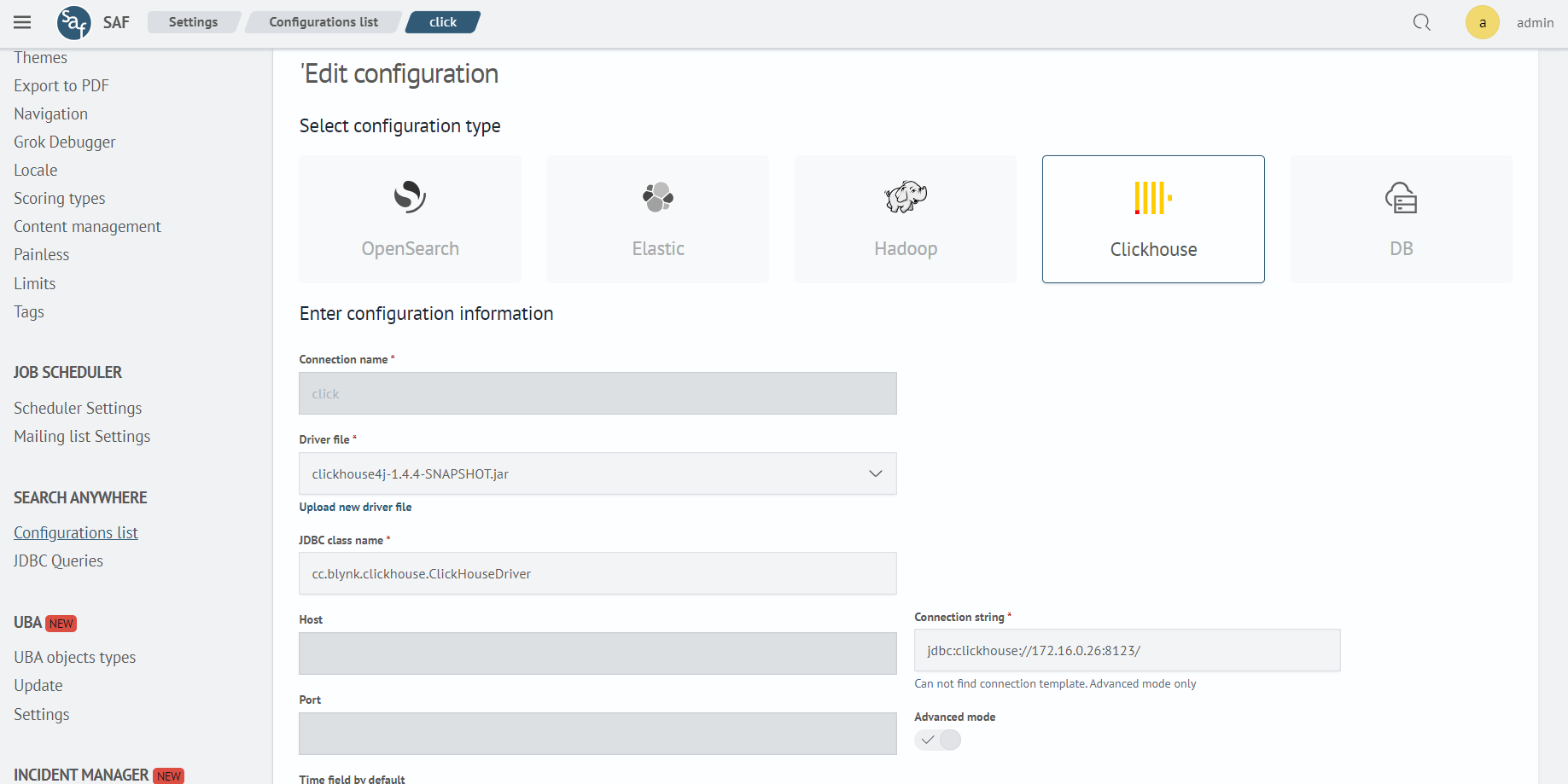Image resolution: width=1568 pixels, height=784 pixels.
Task: Open Scheduler Settings
Action: coord(78,409)
